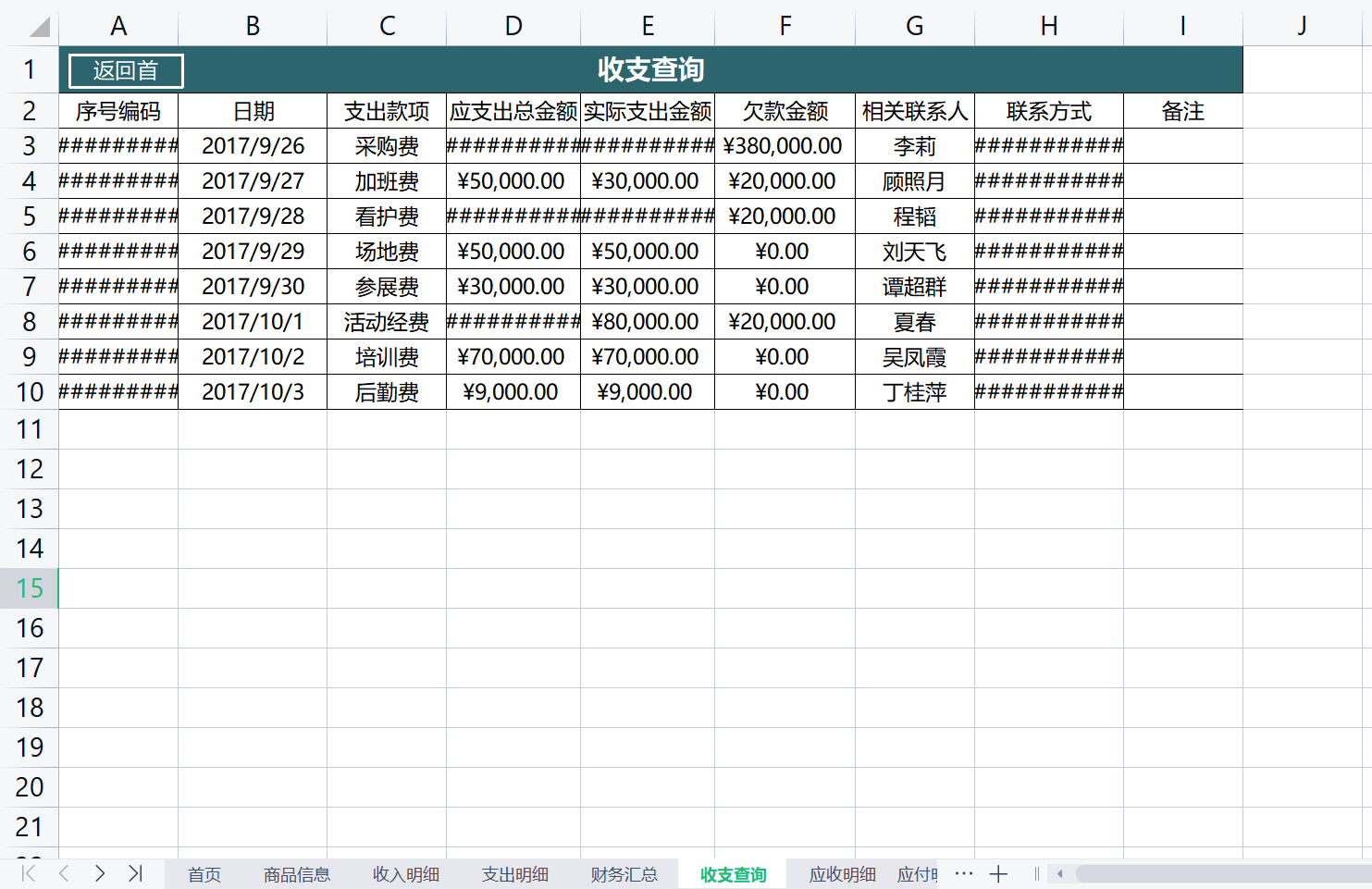The height and width of the screenshot is (889, 1372).
Task: Click the select-all corner triangle
Action: 38,26
